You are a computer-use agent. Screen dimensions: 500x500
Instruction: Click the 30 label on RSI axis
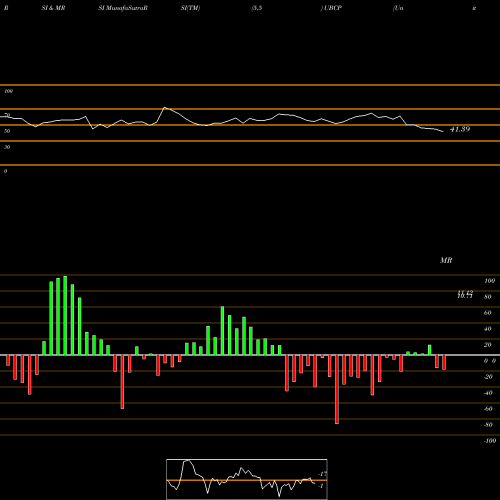tap(7, 147)
